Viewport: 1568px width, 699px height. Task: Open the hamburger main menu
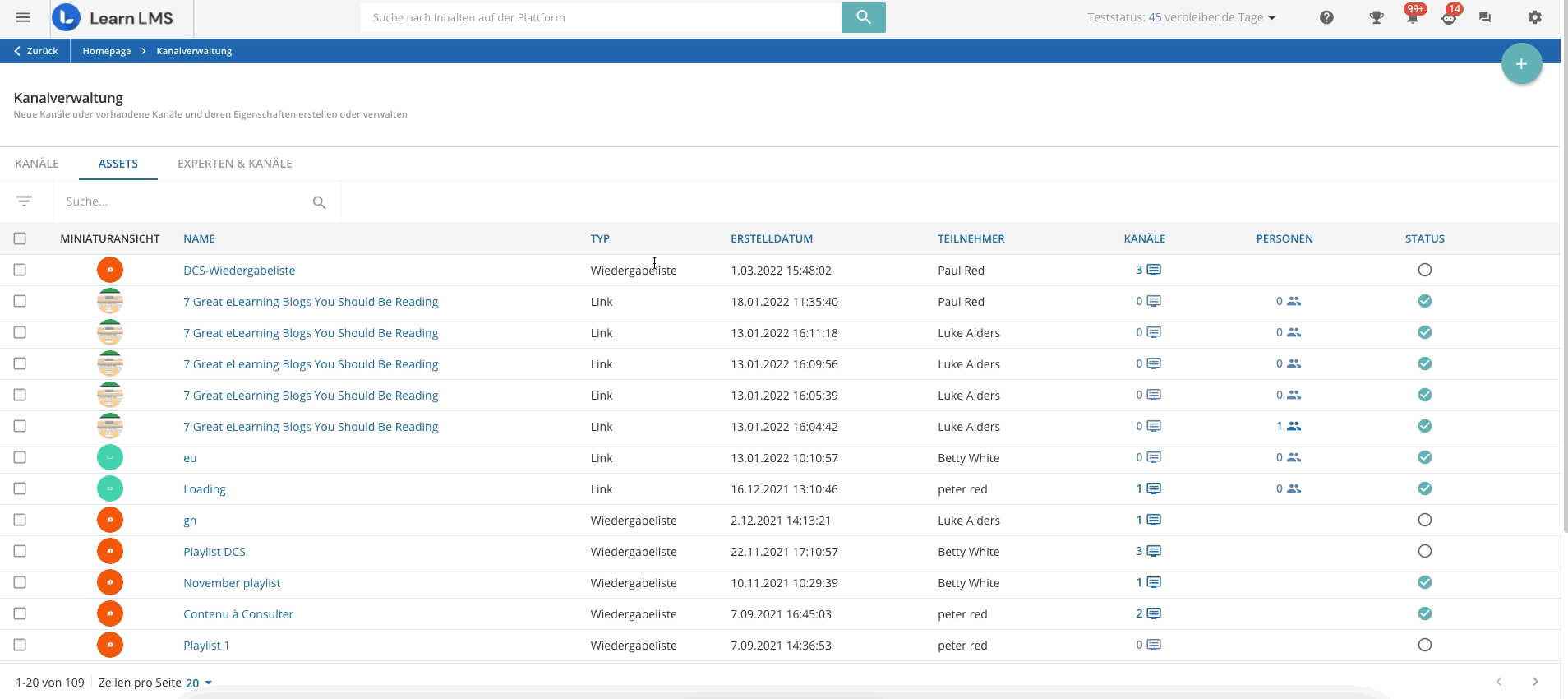23,17
